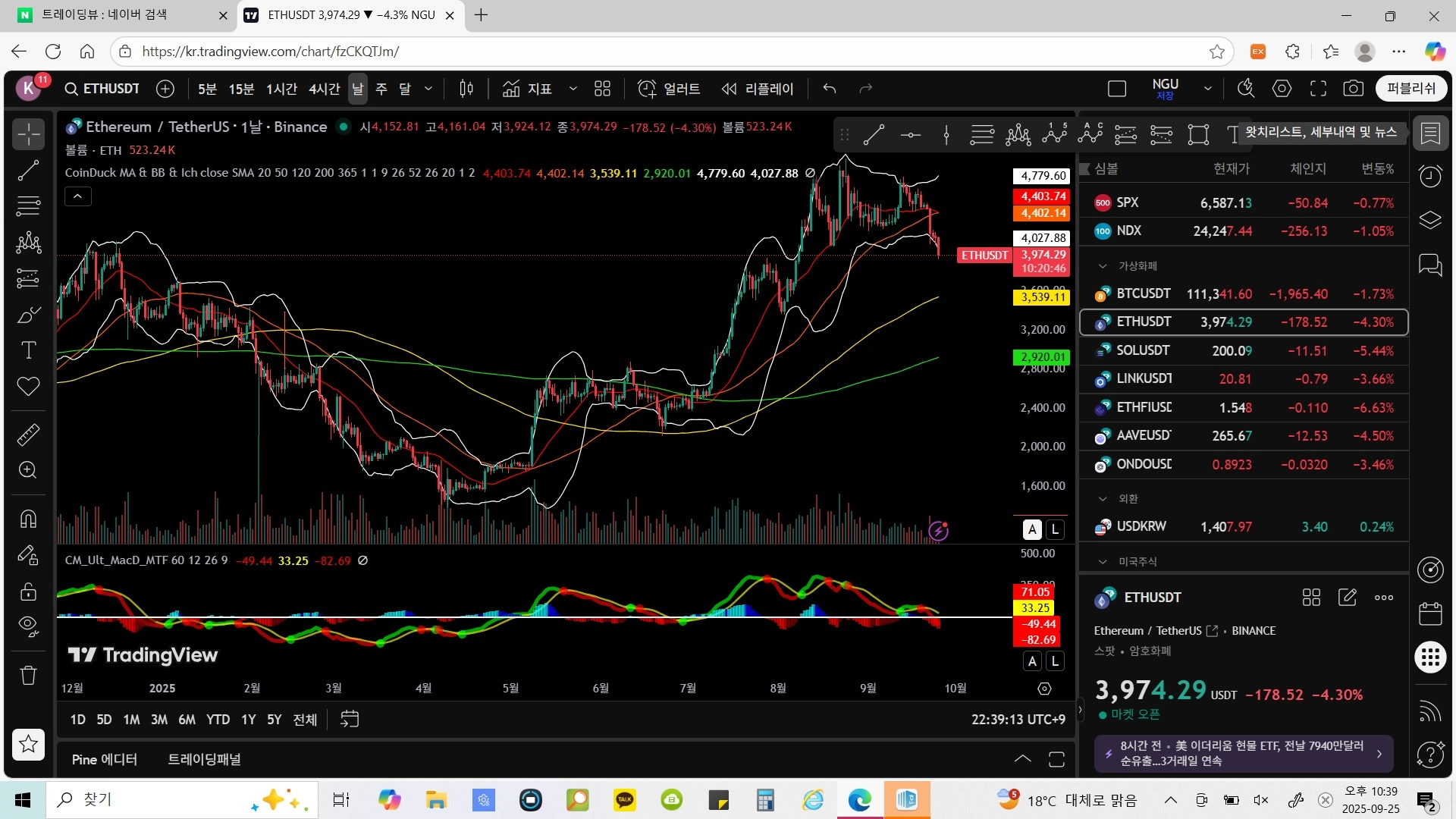Add symbol to compare with plus icon
The height and width of the screenshot is (819, 1456).
click(165, 89)
